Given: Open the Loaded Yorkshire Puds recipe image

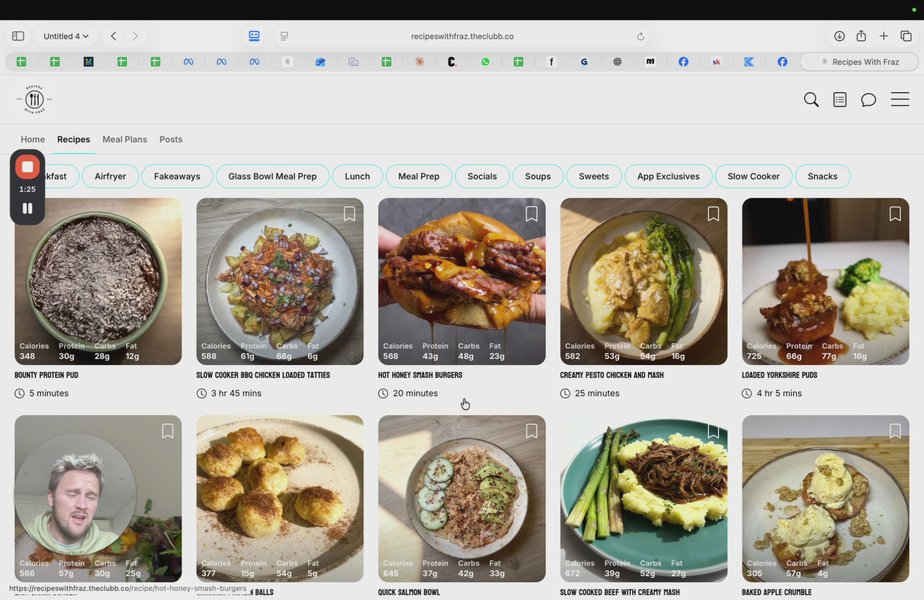Looking at the screenshot, I should coord(825,280).
